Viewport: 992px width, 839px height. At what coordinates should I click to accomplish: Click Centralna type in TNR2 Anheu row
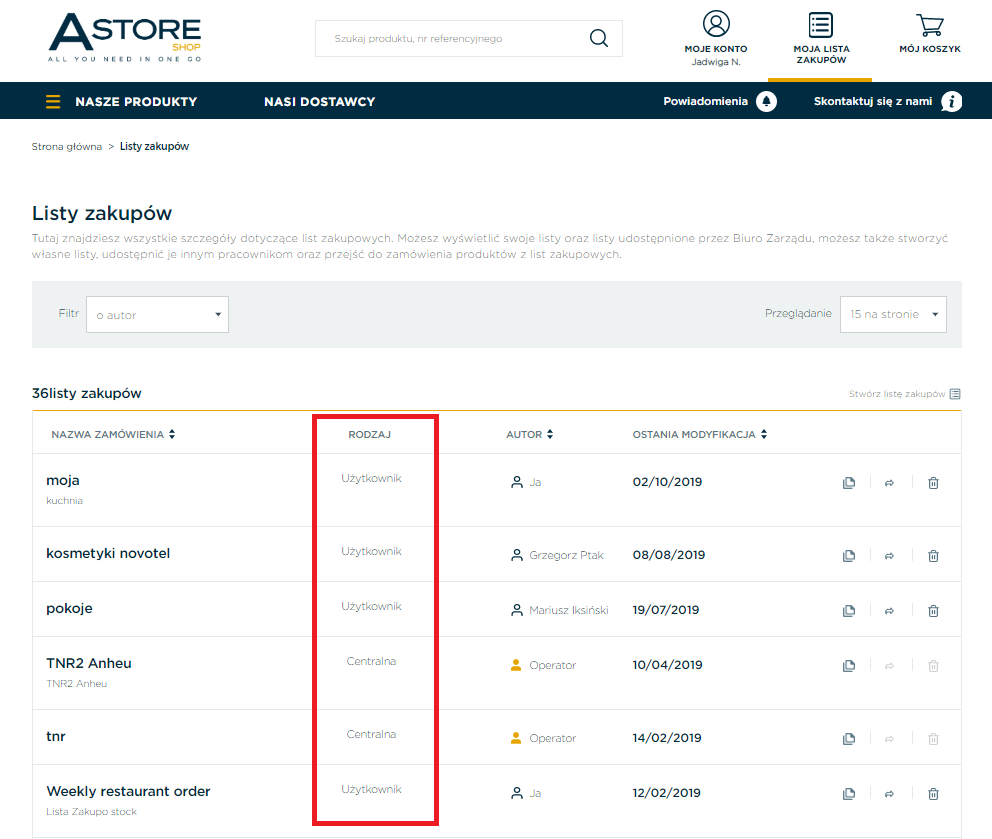(371, 661)
